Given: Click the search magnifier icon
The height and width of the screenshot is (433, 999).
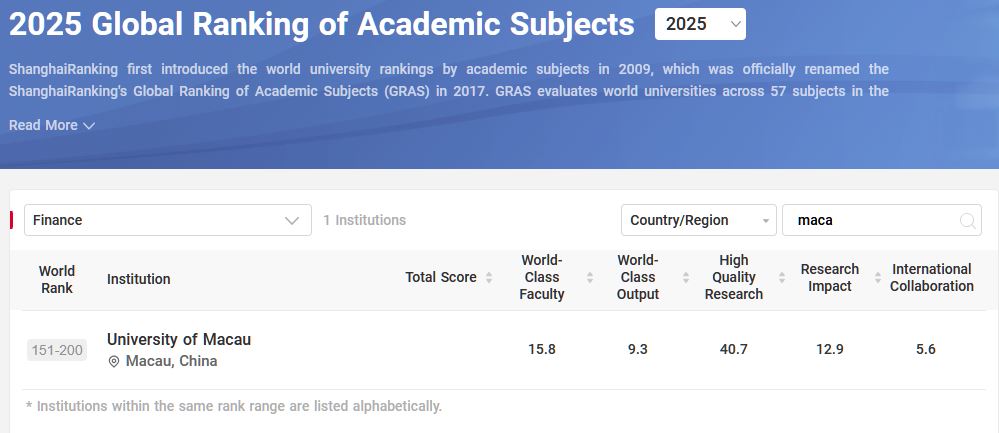Looking at the screenshot, I should [967, 221].
